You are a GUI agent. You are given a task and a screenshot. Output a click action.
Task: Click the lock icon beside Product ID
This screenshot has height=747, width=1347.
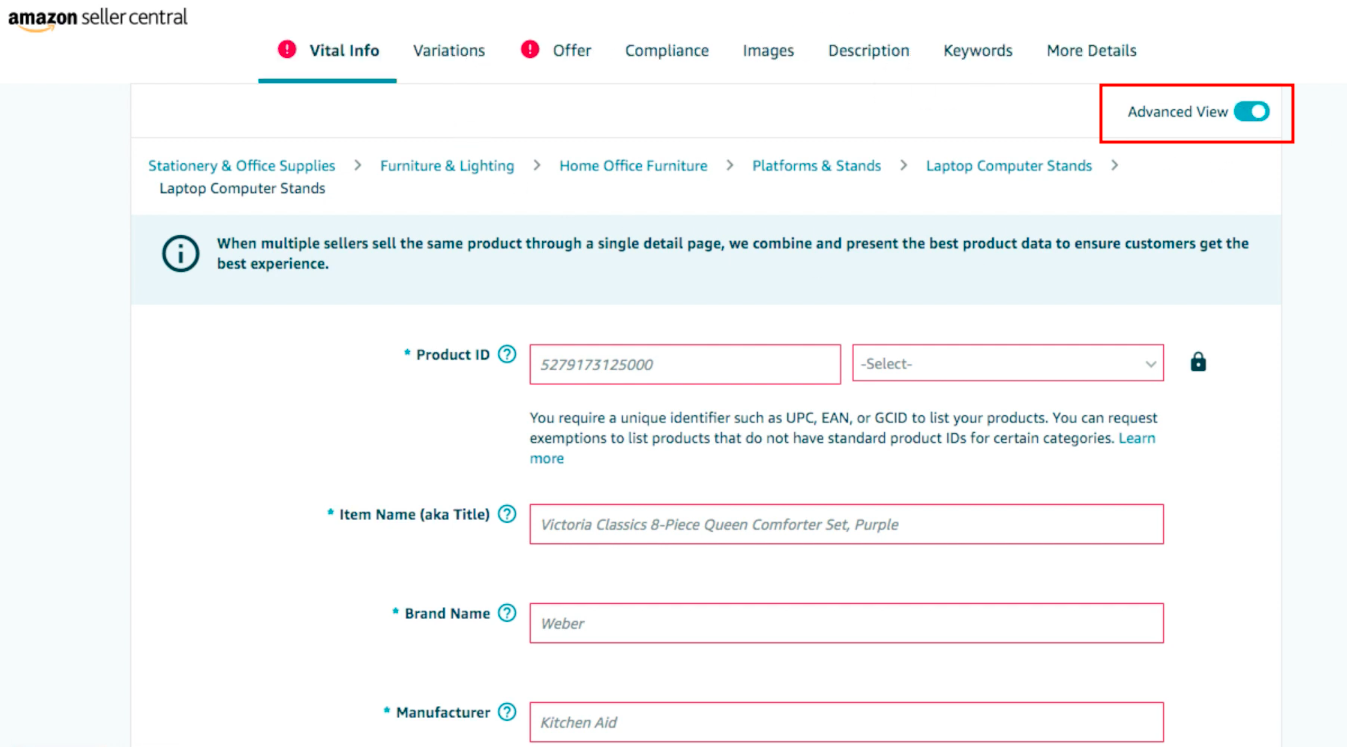(x=1198, y=362)
